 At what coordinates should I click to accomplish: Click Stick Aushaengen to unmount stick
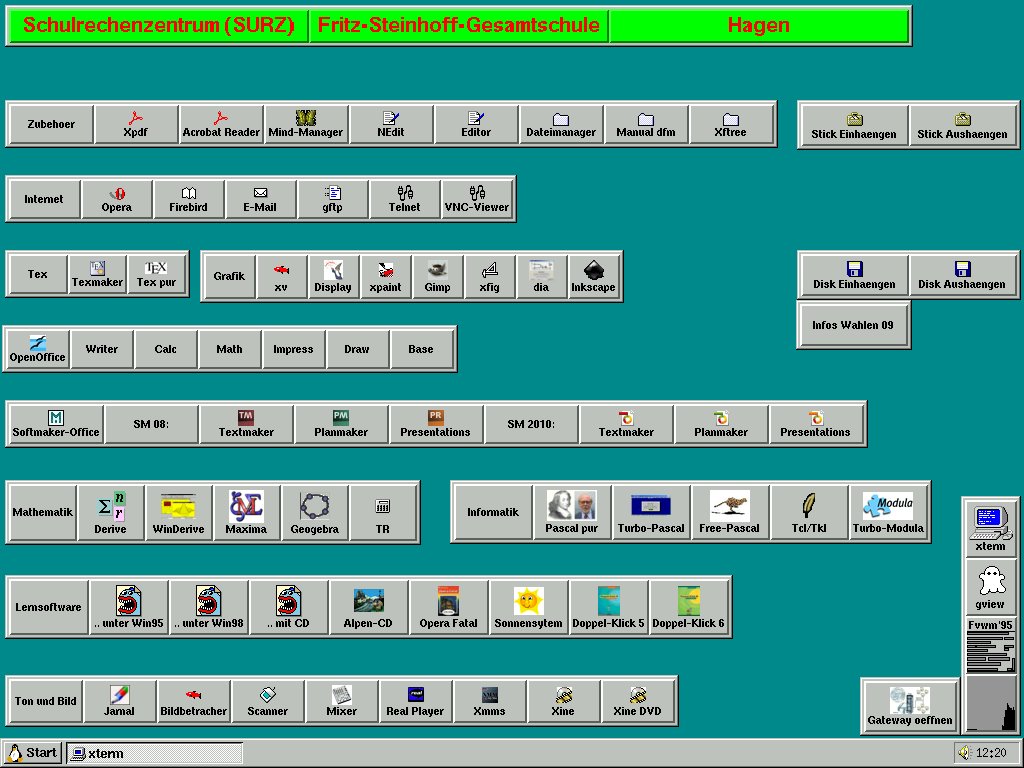(962, 125)
